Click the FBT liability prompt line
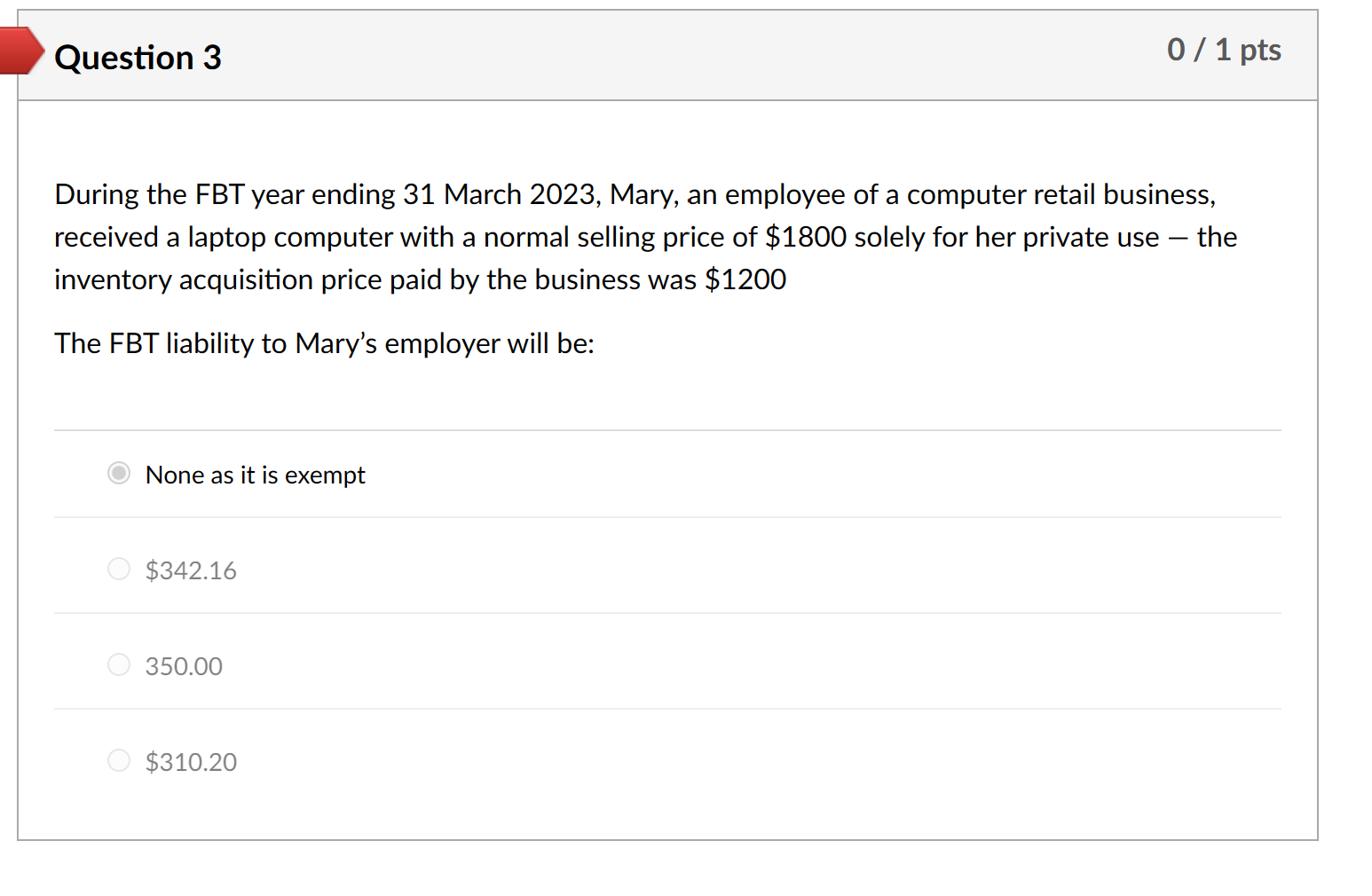1372x896 pixels. pyautogui.click(x=325, y=344)
